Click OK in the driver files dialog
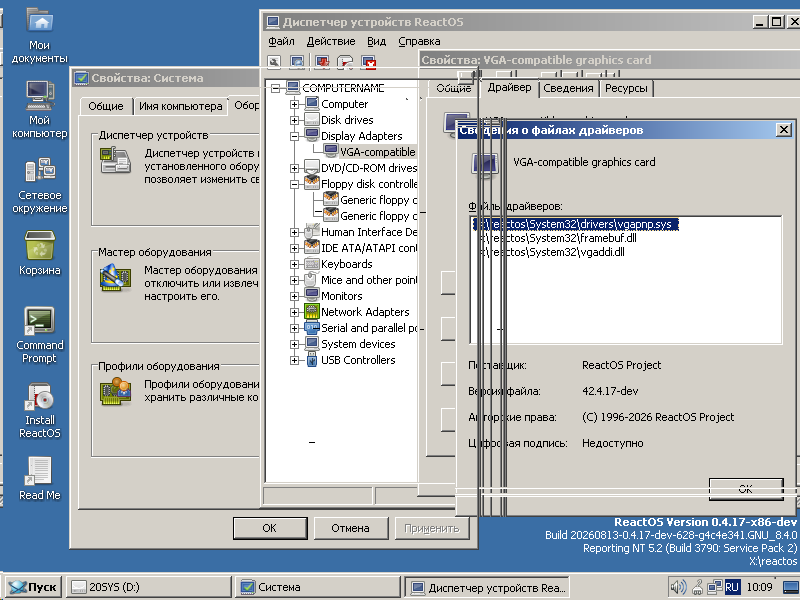This screenshot has height=600, width=800. [746, 489]
